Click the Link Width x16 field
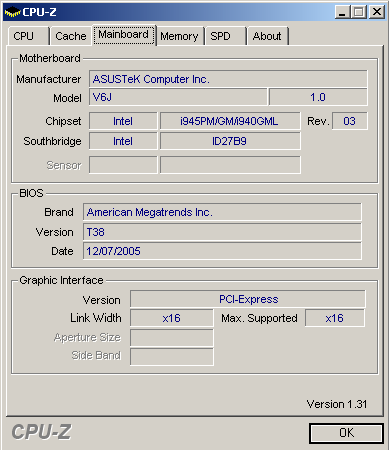This screenshot has height=450, width=389. pyautogui.click(x=172, y=318)
